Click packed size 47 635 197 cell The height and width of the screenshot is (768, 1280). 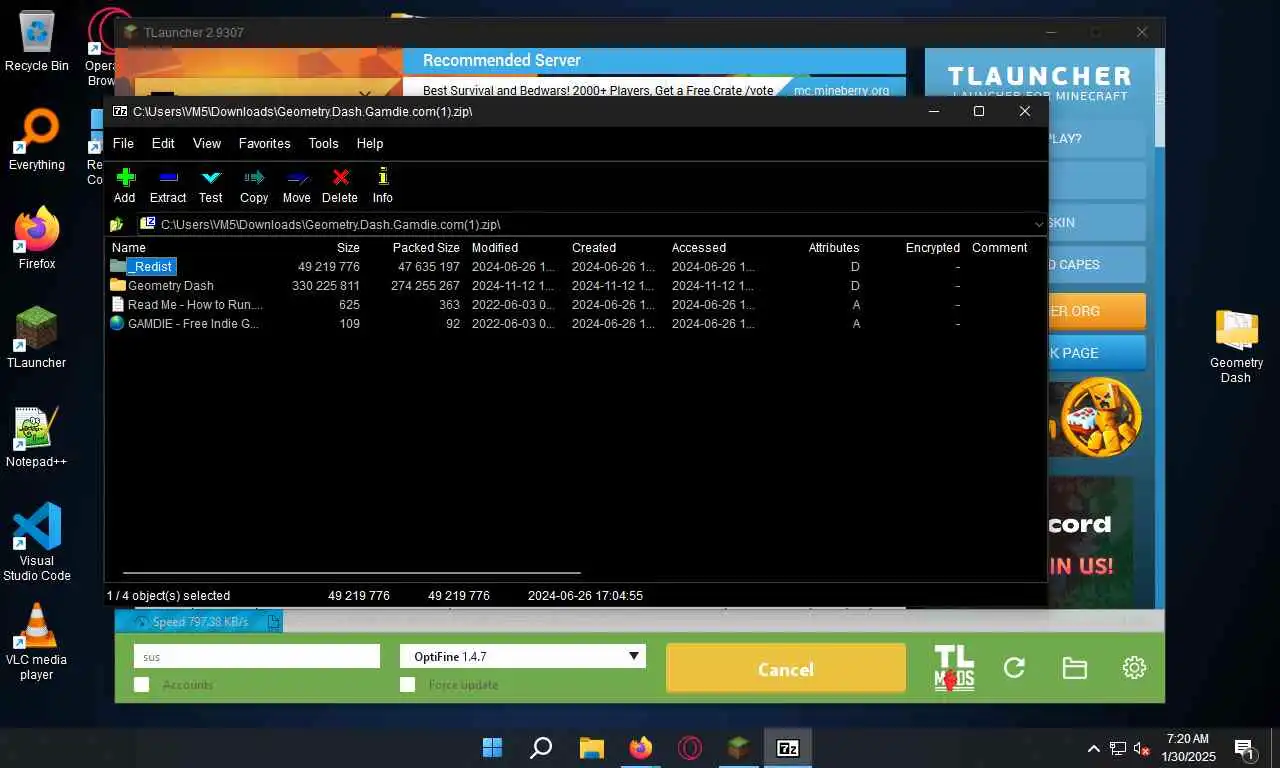coord(429,267)
